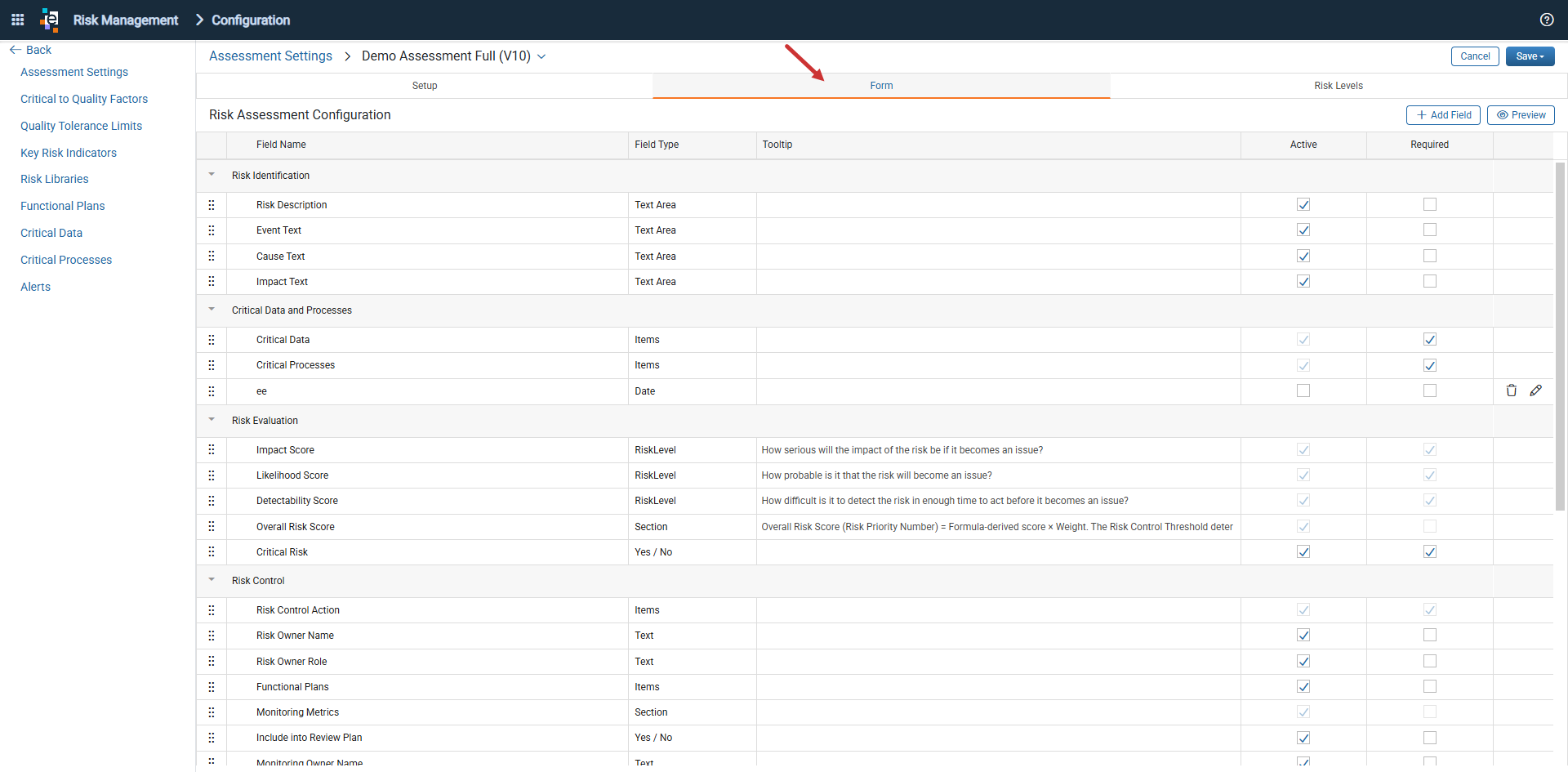Check Required for Risk Description

coord(1430,204)
